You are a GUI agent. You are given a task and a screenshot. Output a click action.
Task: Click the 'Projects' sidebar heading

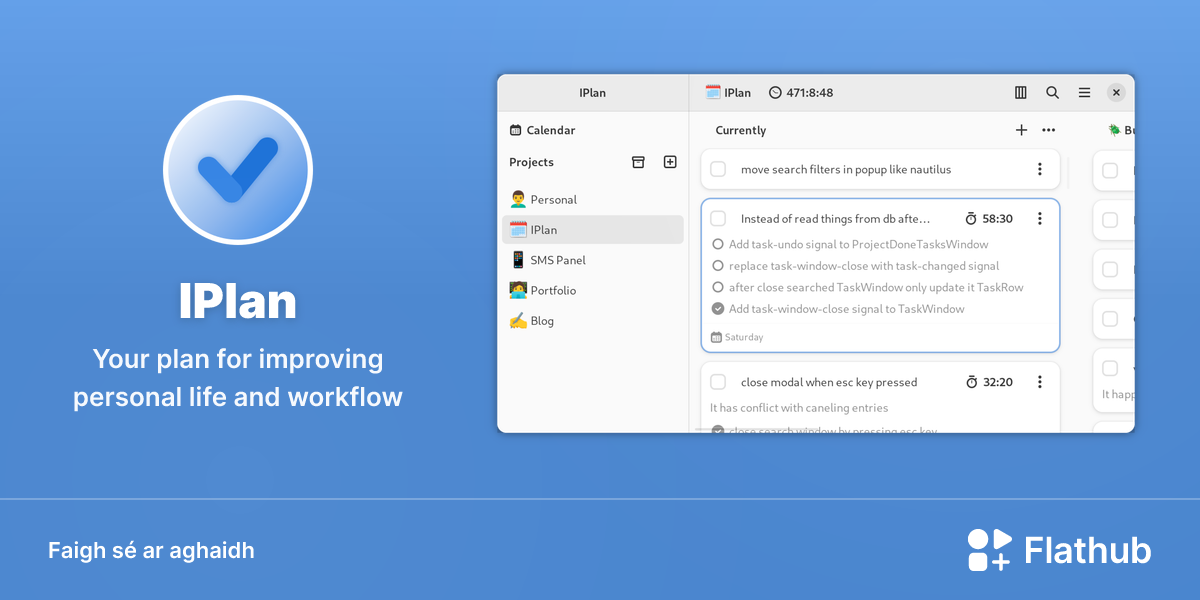coord(531,162)
